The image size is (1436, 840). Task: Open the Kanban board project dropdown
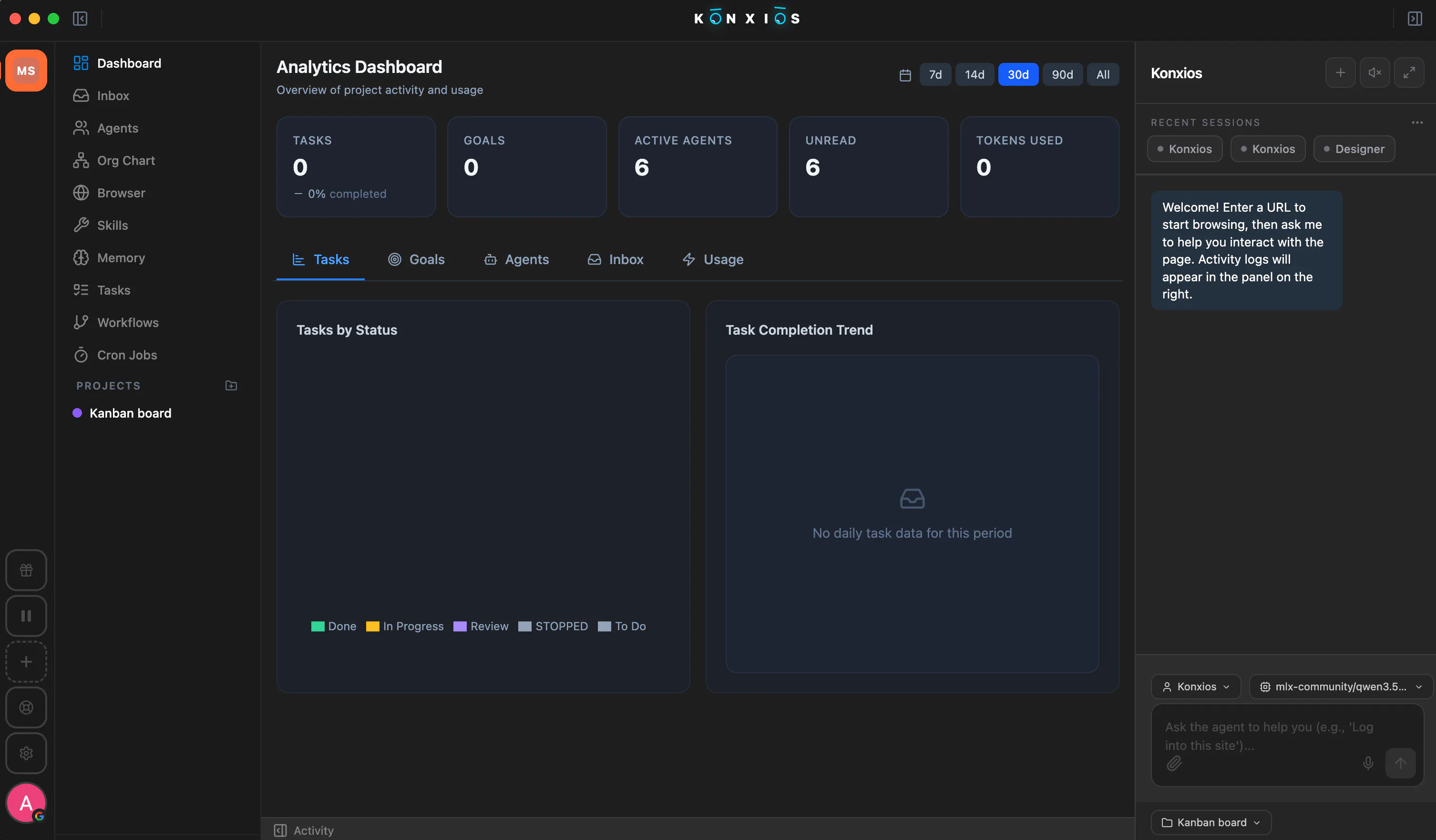[1211, 822]
